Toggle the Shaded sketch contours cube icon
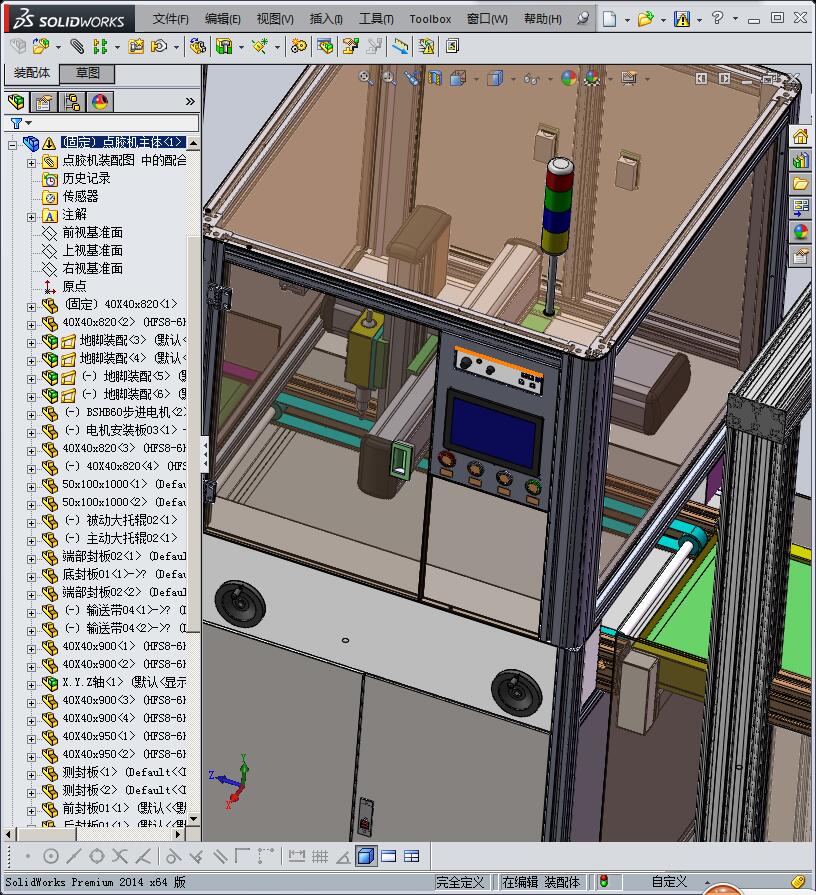 [366, 856]
